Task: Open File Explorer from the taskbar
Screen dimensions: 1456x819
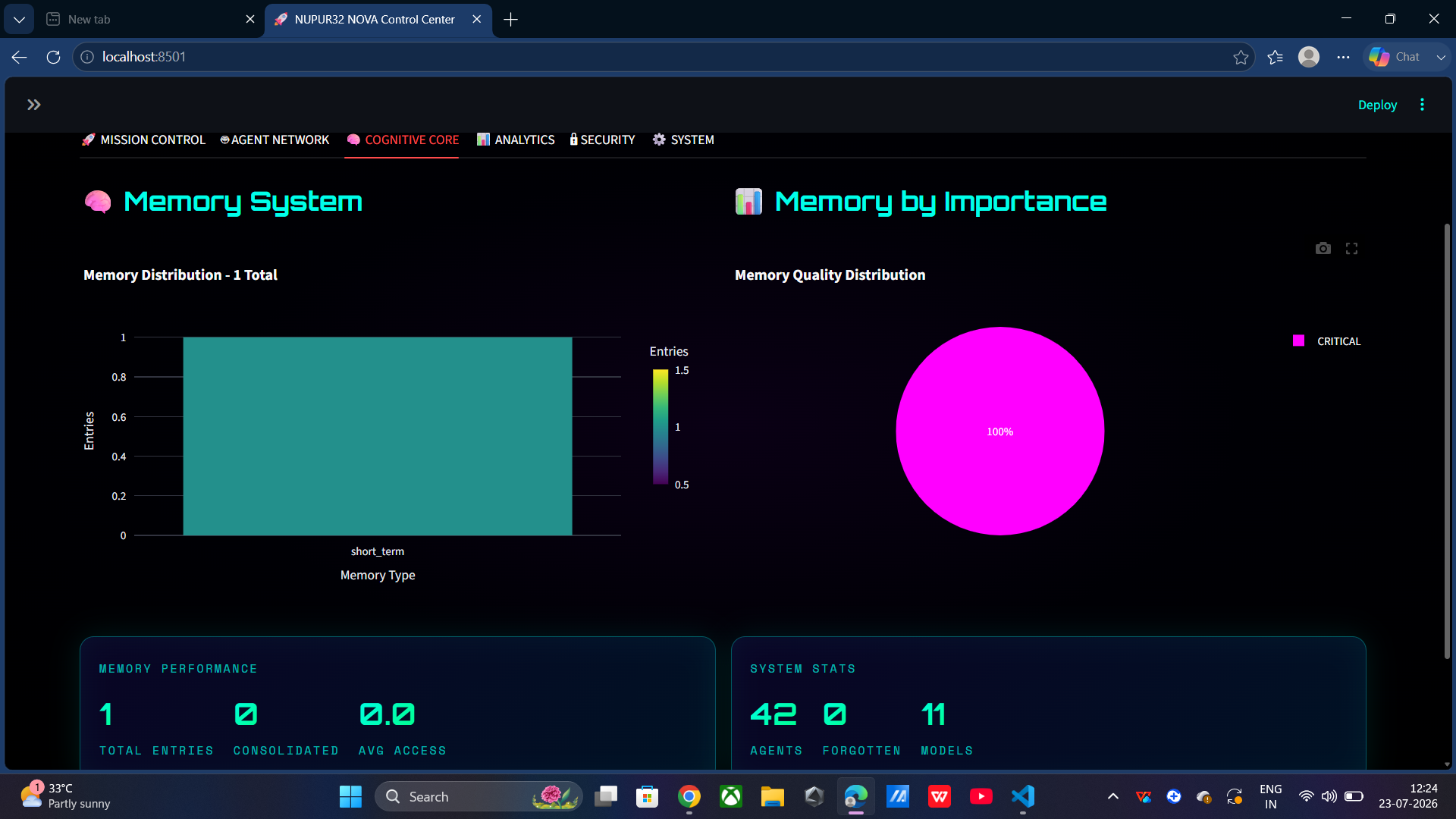Action: [x=772, y=796]
